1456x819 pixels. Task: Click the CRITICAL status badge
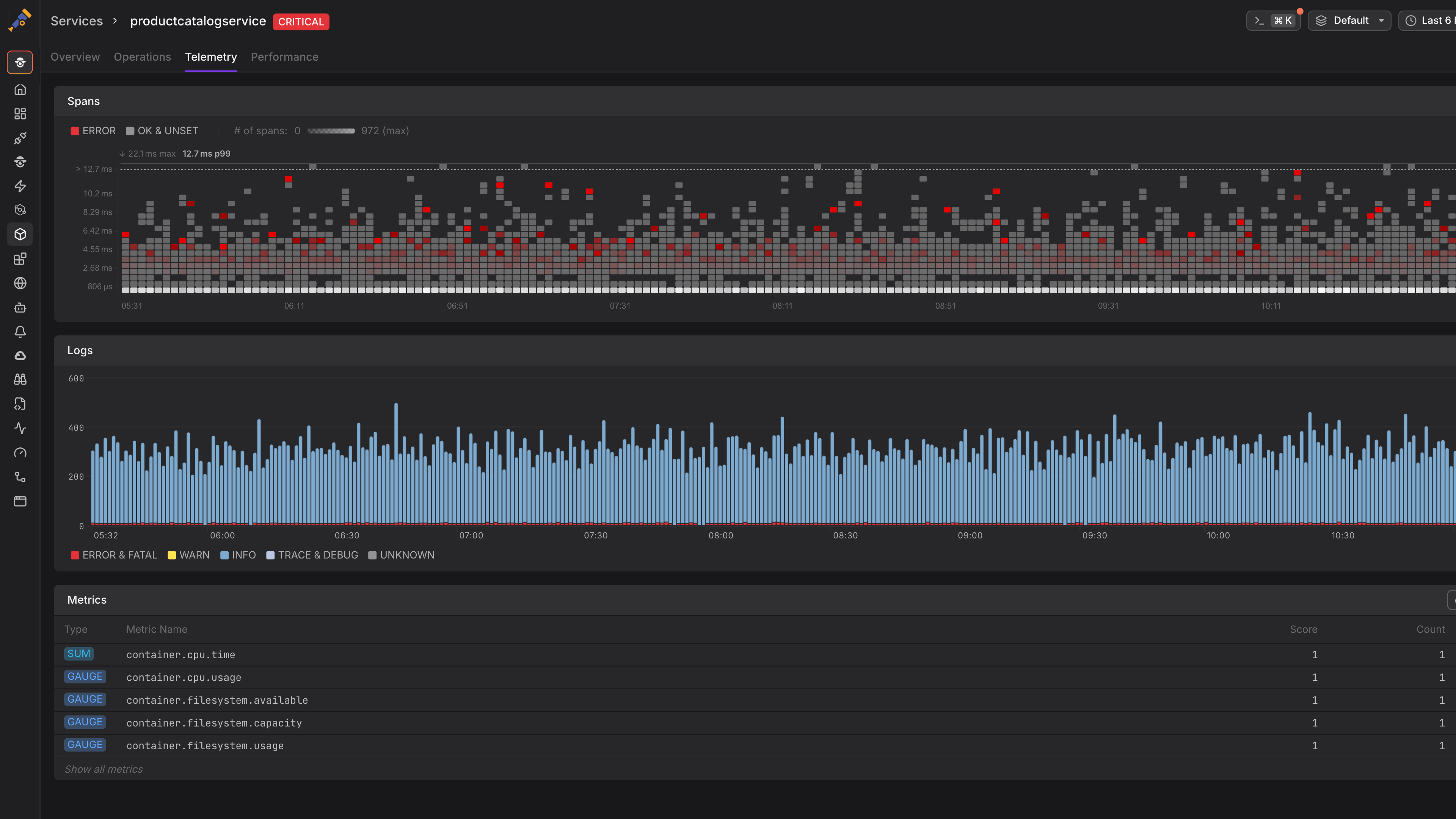tap(301, 22)
